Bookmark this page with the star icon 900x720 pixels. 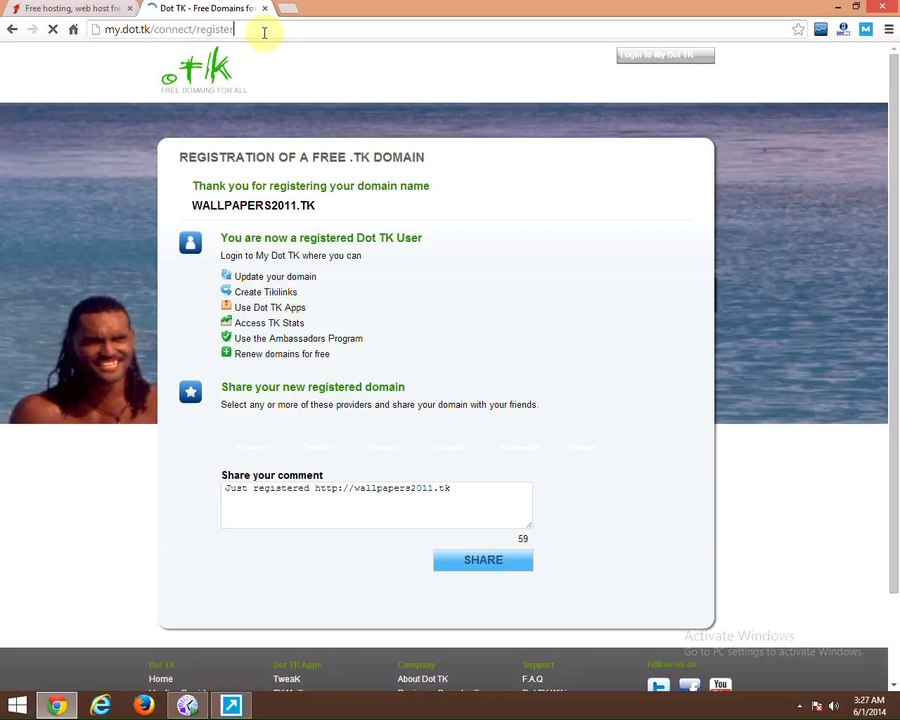click(x=798, y=29)
